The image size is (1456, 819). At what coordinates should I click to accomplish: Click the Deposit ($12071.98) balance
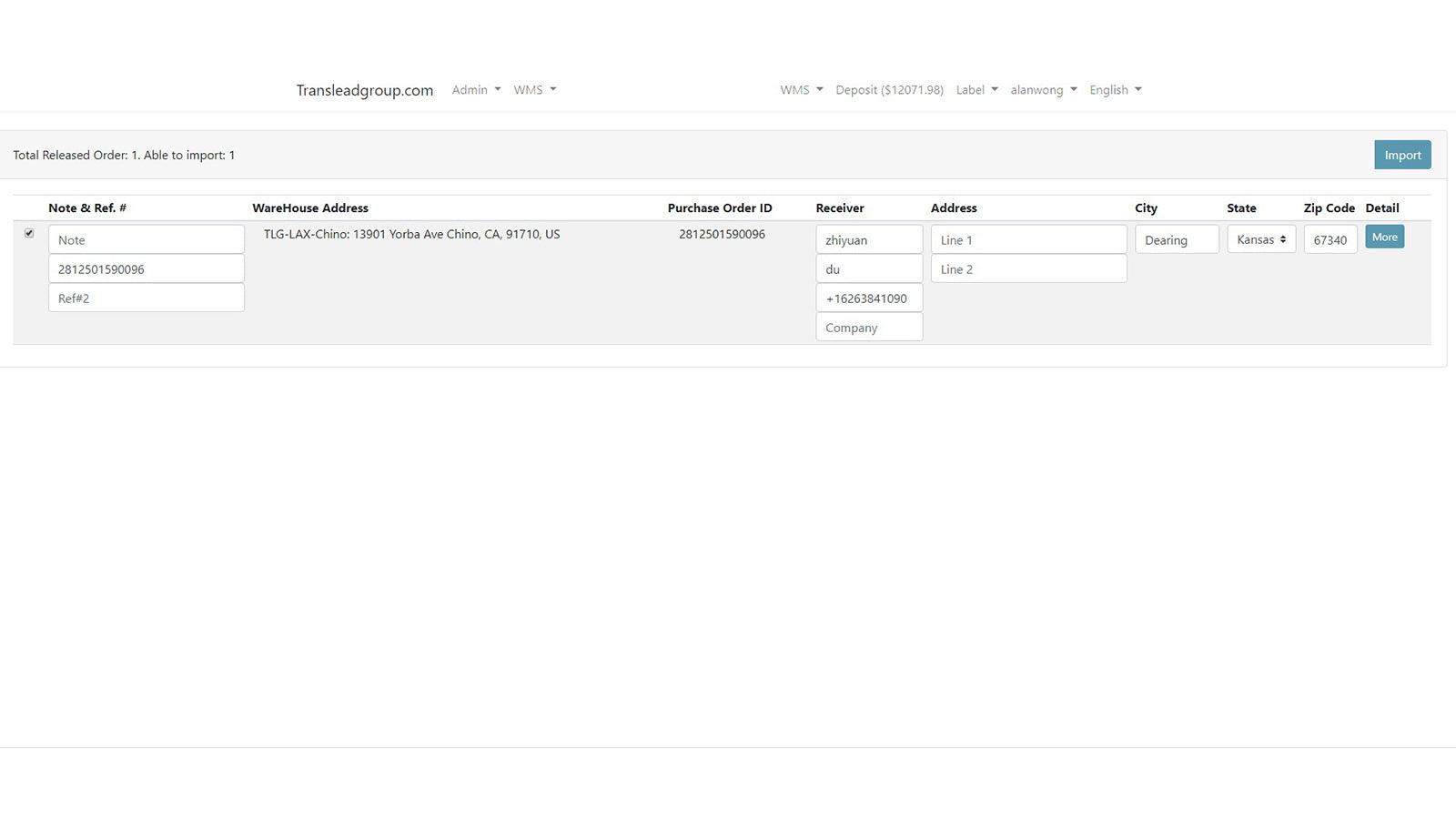(x=889, y=89)
